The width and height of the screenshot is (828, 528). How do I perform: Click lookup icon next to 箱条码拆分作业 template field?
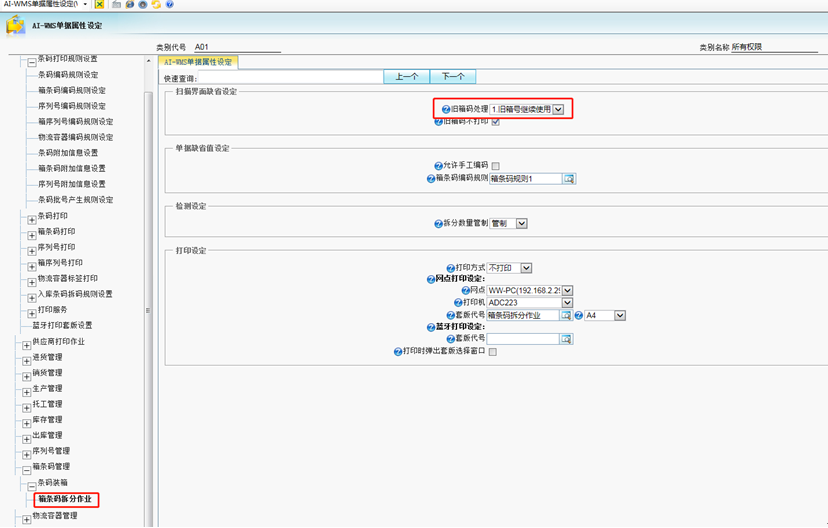click(566, 315)
